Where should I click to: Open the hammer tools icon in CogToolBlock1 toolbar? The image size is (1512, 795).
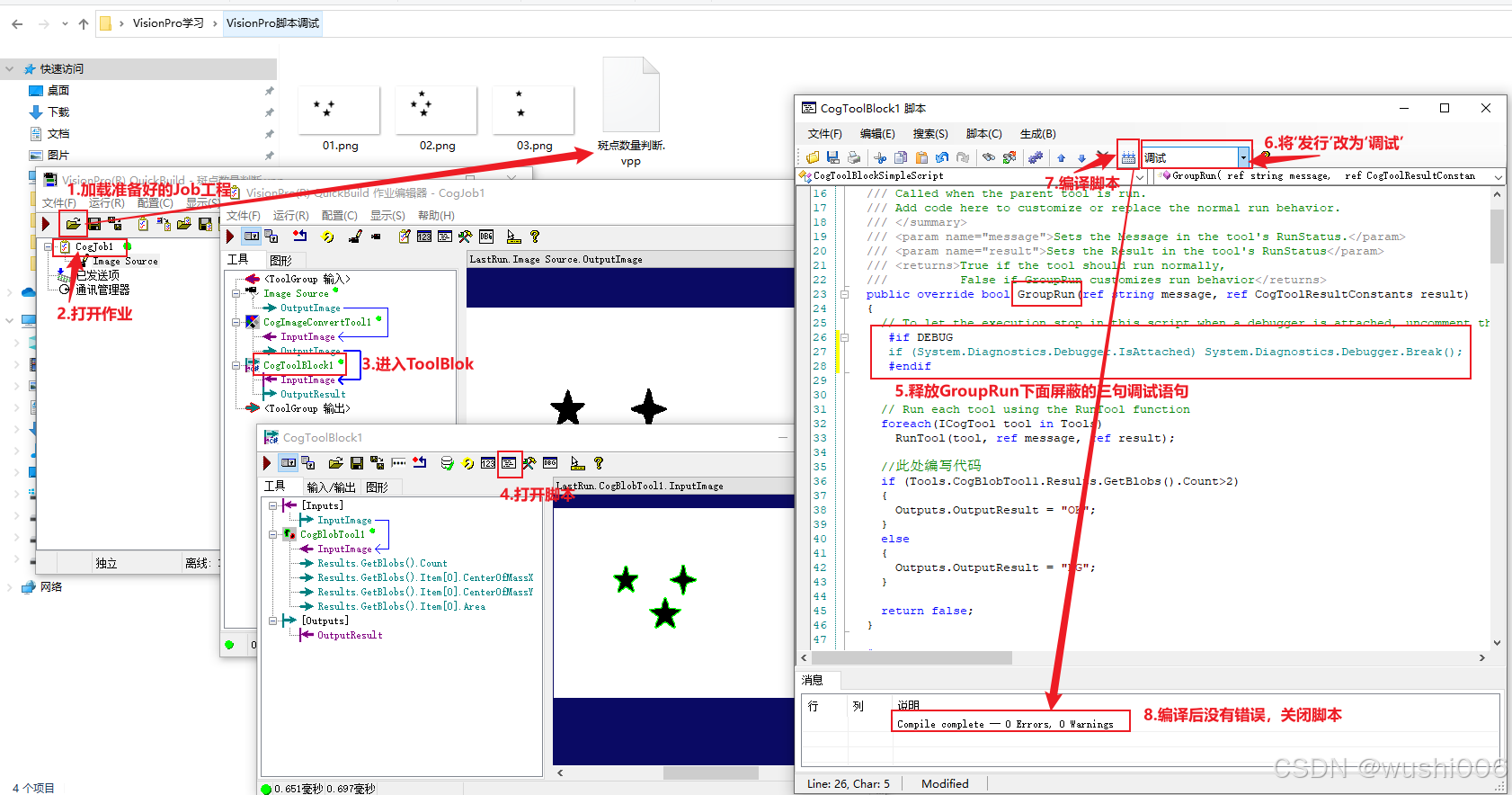pos(529,463)
